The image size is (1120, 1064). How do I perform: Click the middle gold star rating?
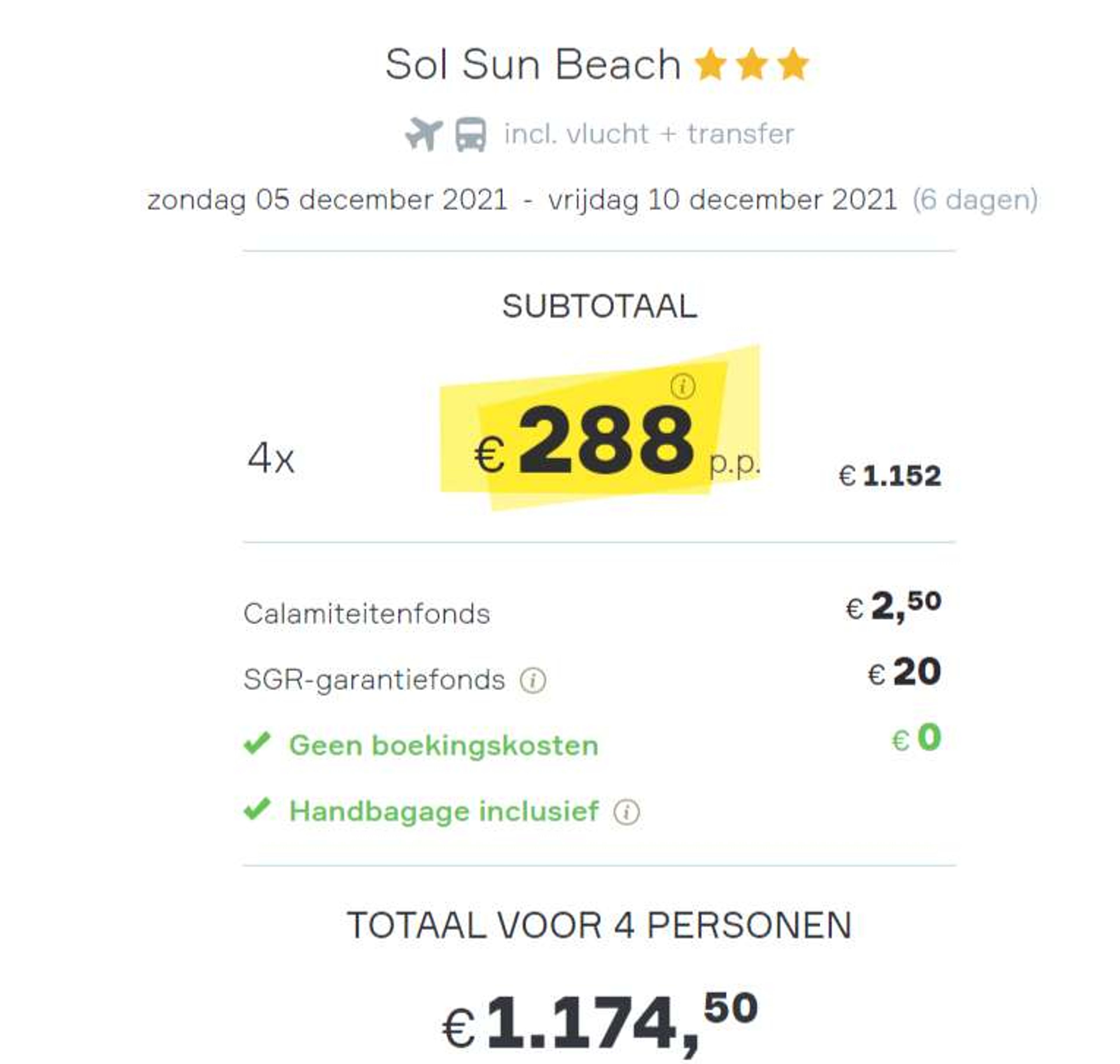752,64
